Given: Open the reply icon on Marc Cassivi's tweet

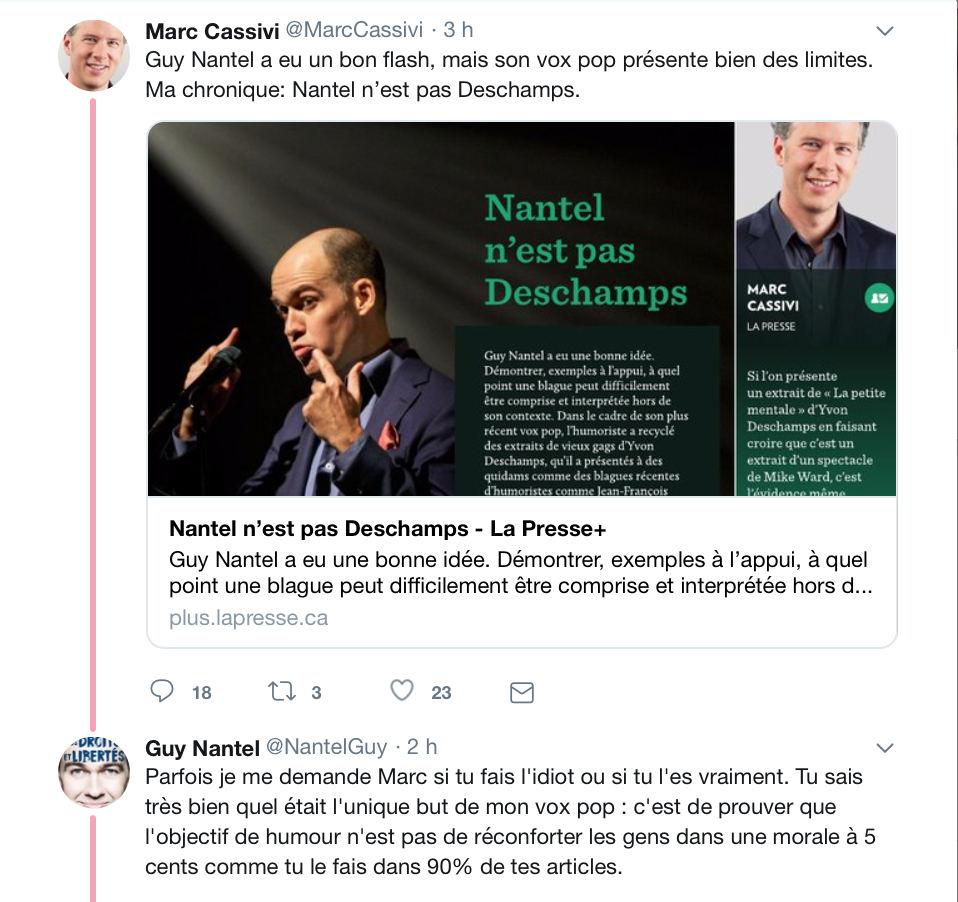Looking at the screenshot, I should [x=161, y=691].
